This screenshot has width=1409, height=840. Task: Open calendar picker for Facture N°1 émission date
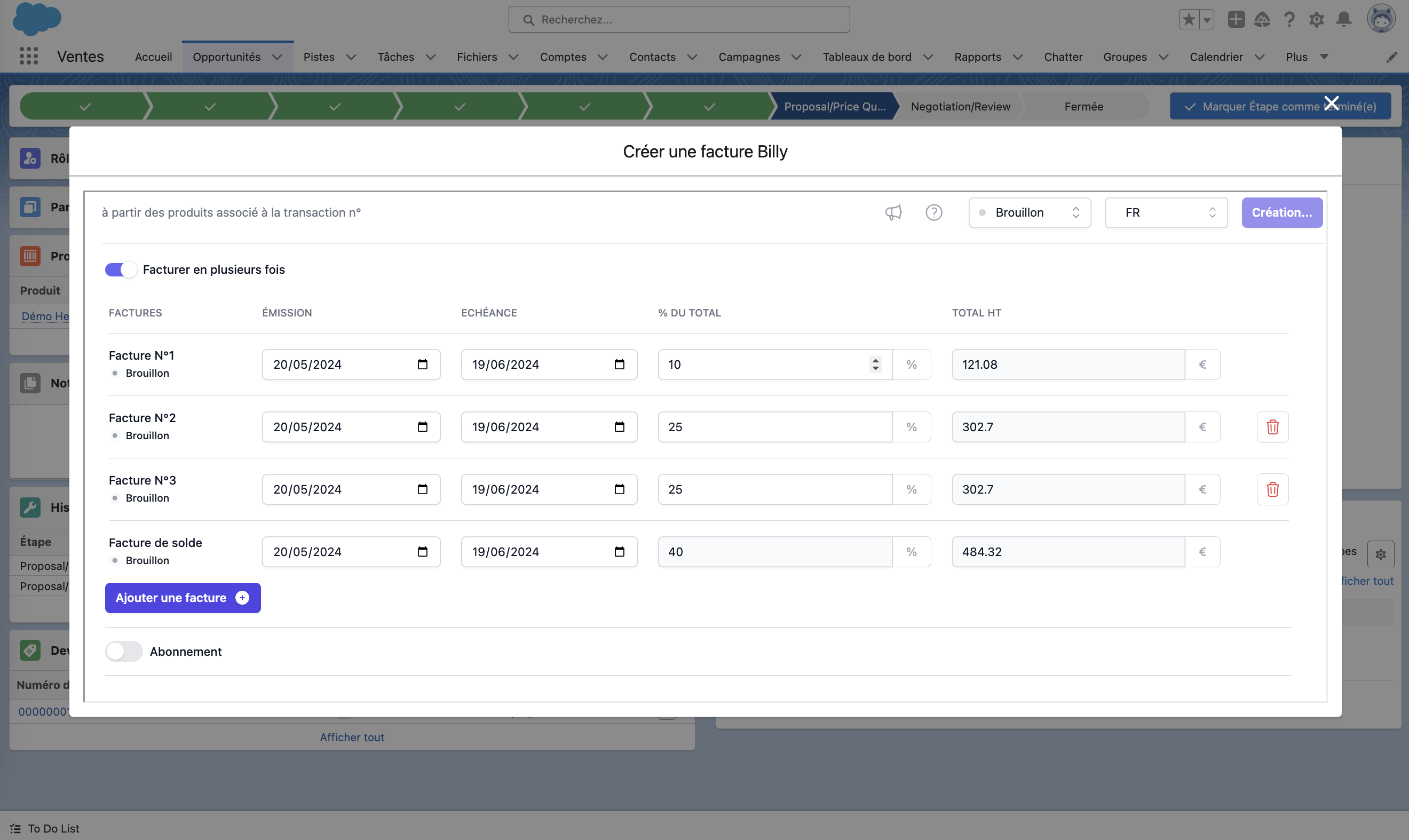[x=422, y=364]
